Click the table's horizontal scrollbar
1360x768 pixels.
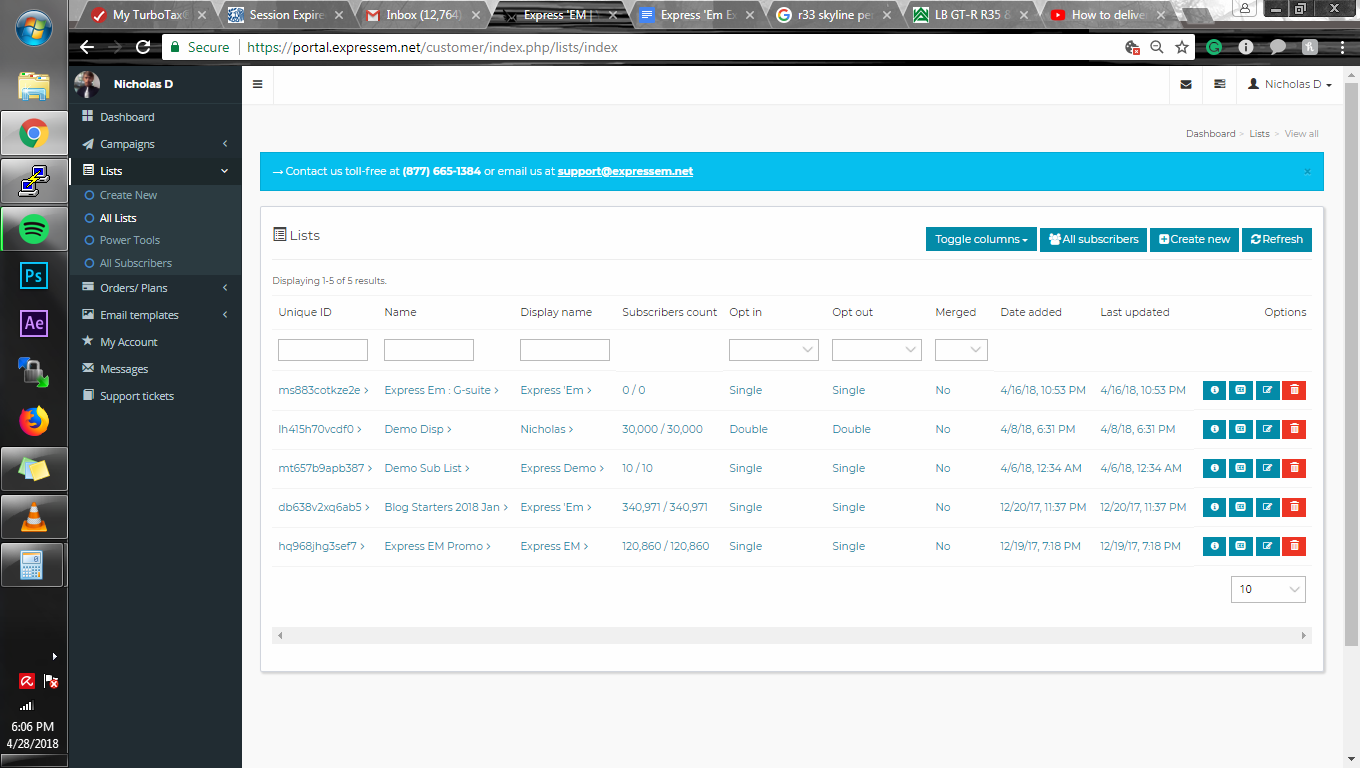click(792, 636)
